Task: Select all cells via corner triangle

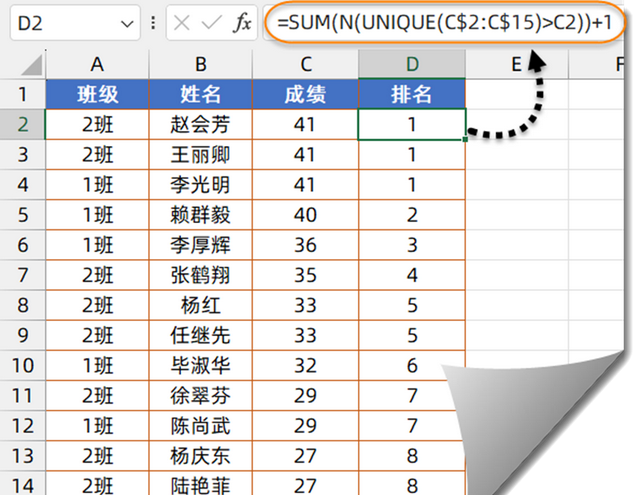Action: pyautogui.click(x=32, y=66)
